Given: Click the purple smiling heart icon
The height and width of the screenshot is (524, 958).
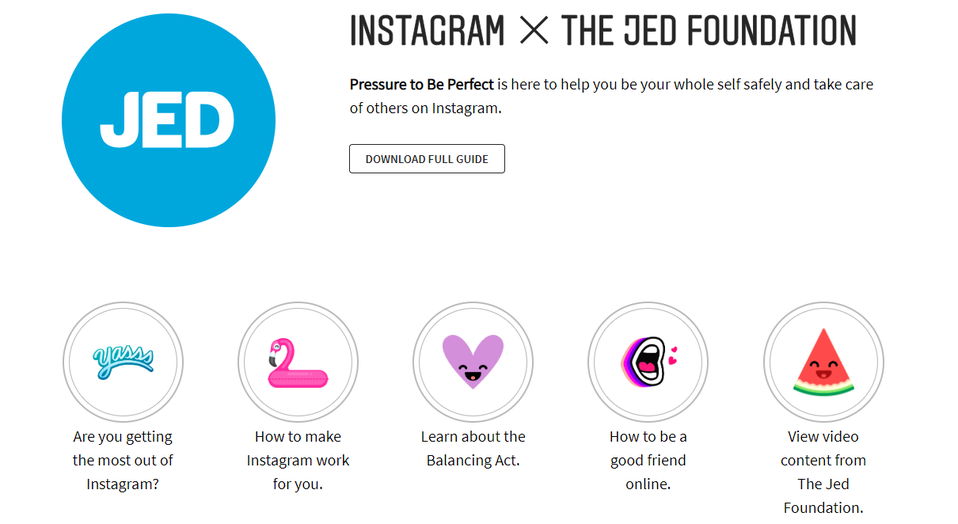Looking at the screenshot, I should [x=473, y=362].
